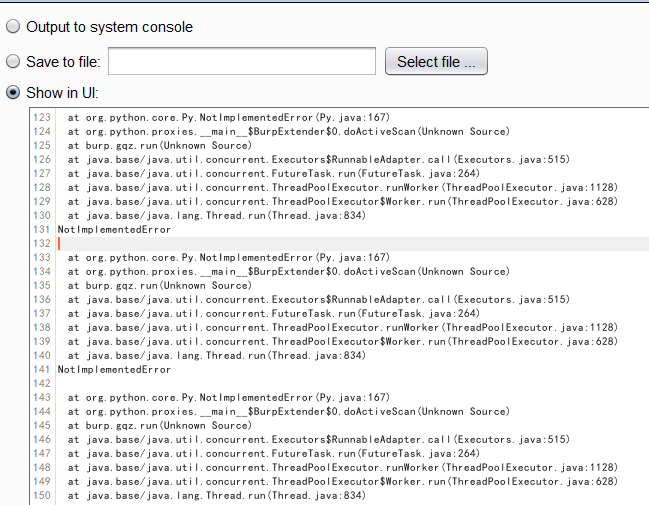Viewport: 649px width, 505px height.
Task: Click line 129 ThreadPoolExecutor$Worker.run entry
Action: [343, 202]
